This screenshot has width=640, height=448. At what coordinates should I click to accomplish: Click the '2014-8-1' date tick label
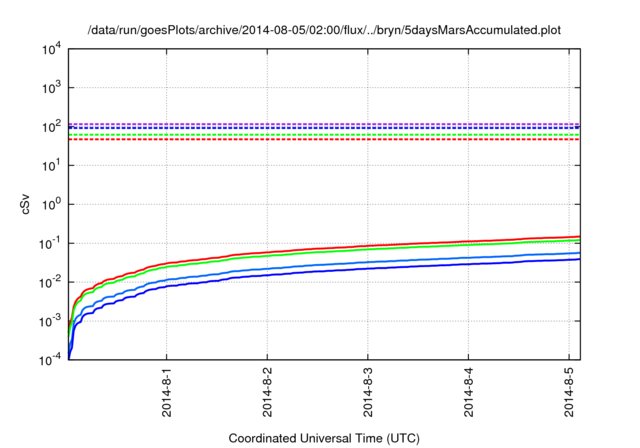[x=167, y=392]
